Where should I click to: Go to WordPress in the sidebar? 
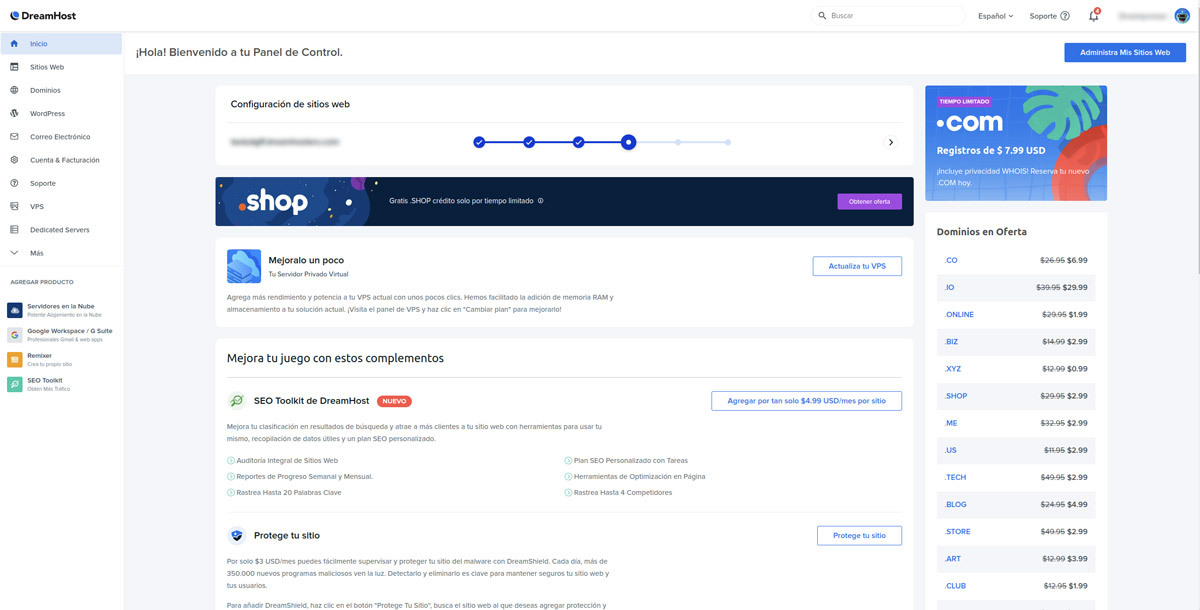(47, 114)
